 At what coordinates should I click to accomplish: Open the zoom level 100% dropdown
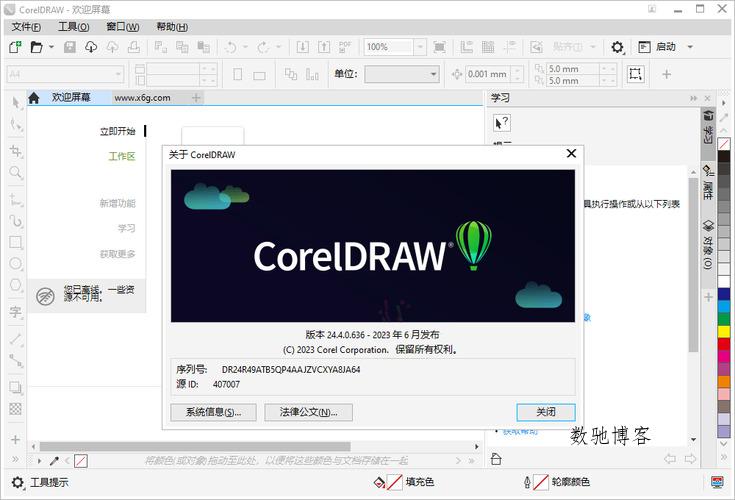coord(420,47)
